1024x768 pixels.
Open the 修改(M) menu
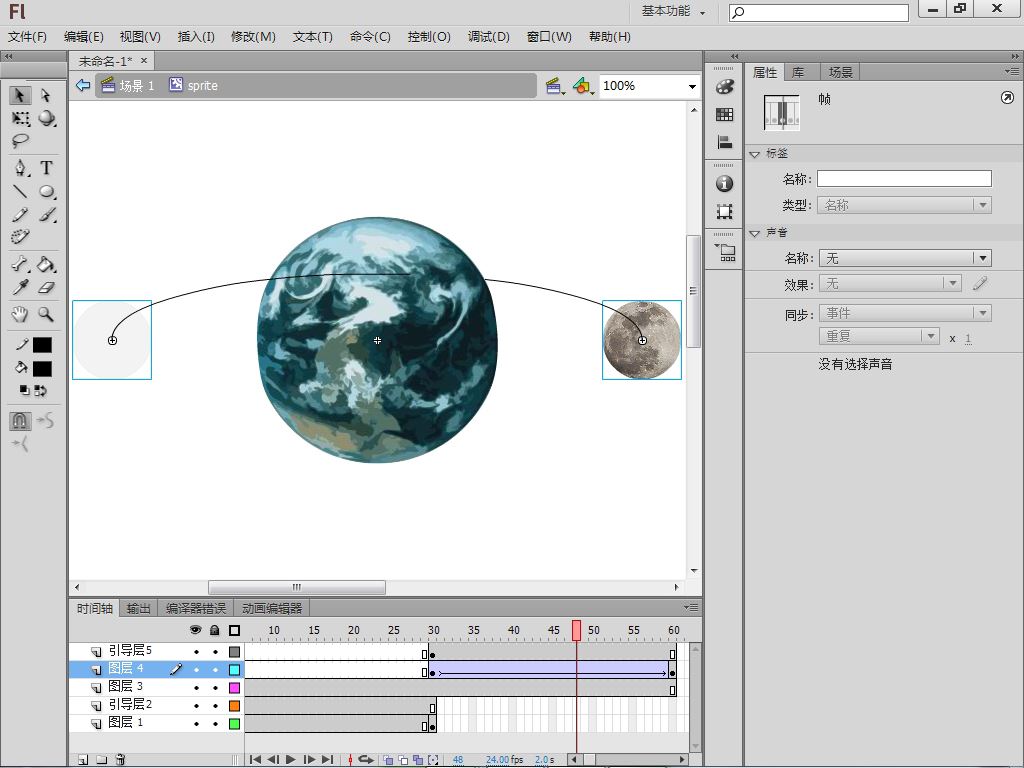coord(253,37)
